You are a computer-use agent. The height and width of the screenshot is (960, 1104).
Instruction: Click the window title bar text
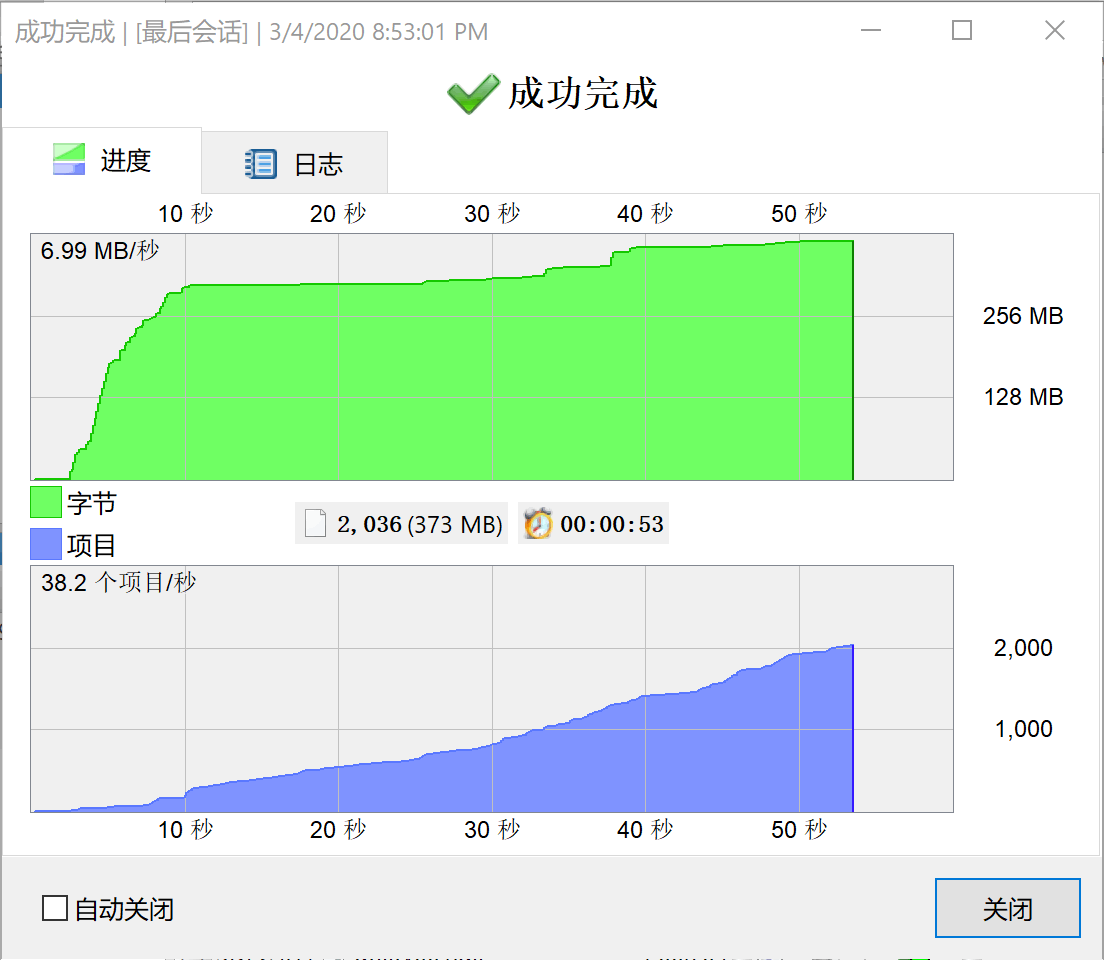click(x=251, y=32)
